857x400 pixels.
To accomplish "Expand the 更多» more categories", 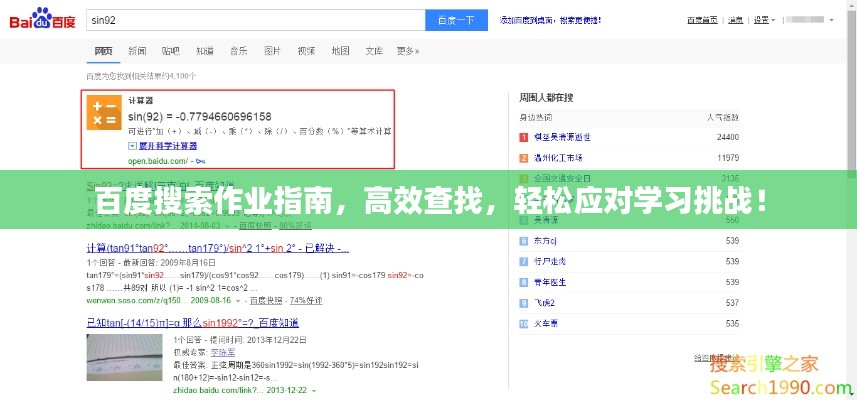I will tap(407, 50).
